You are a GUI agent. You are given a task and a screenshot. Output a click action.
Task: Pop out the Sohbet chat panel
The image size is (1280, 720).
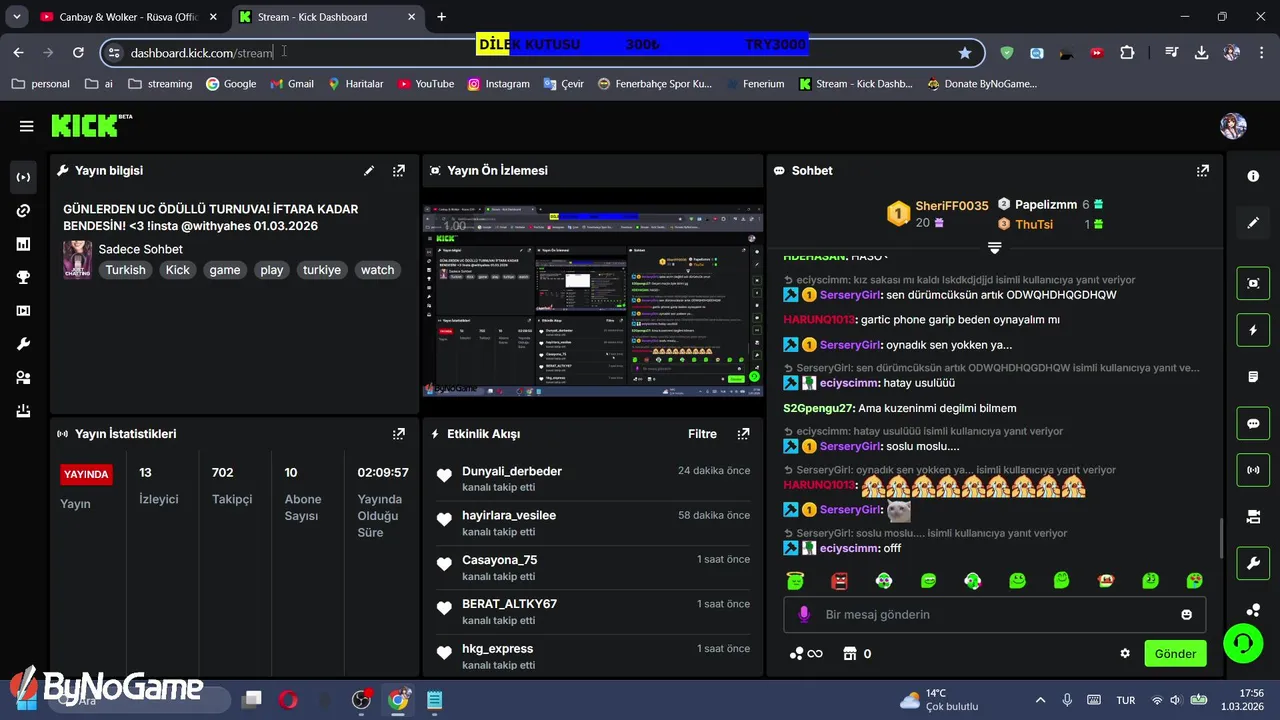pos(1203,171)
